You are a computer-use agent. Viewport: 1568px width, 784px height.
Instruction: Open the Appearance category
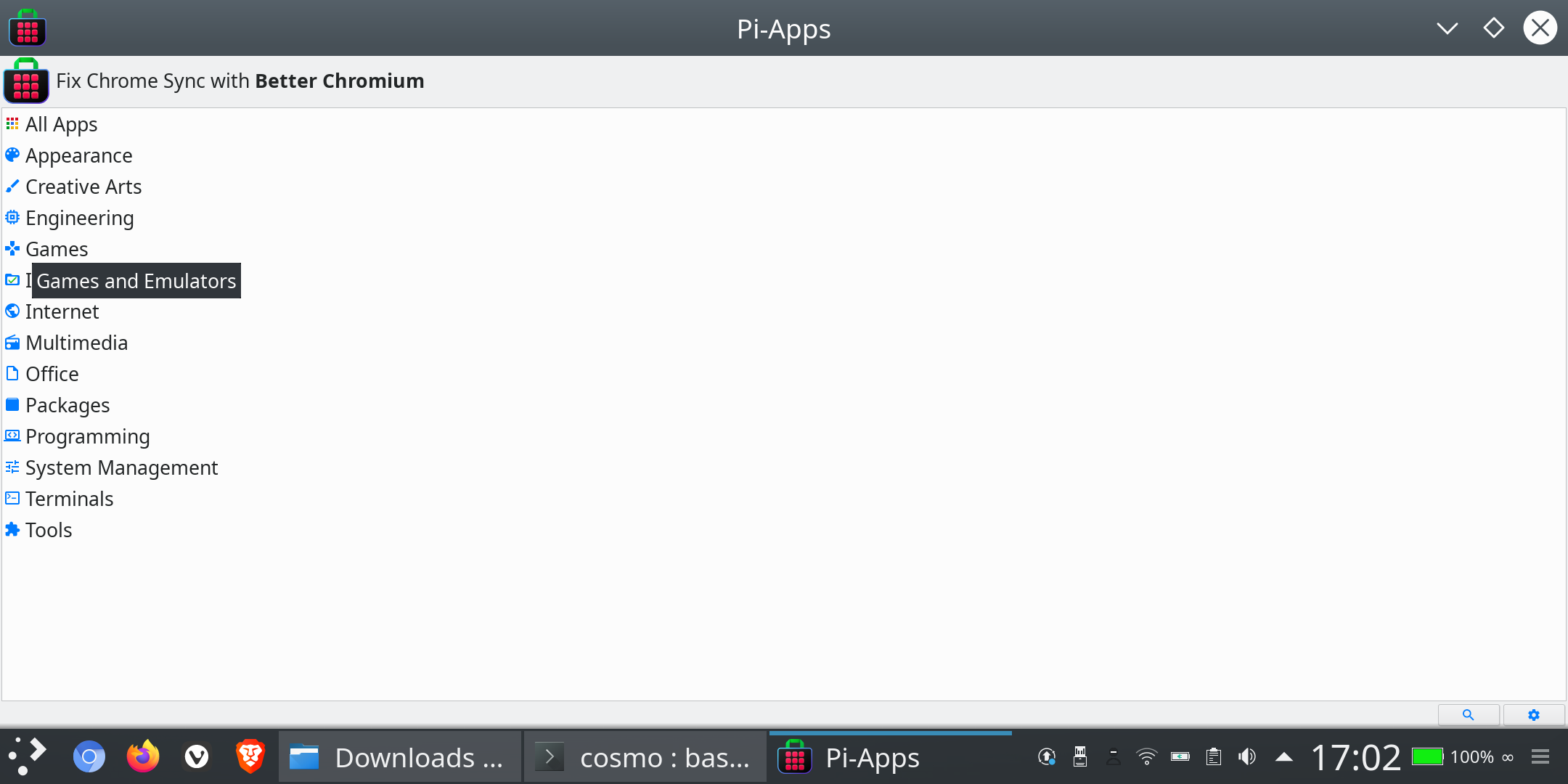78,155
